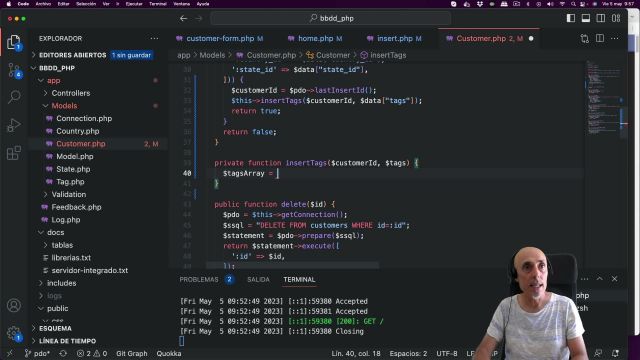Screen dimensions: 640x360
Task: Open the Manage gear icon
Action: (13, 333)
